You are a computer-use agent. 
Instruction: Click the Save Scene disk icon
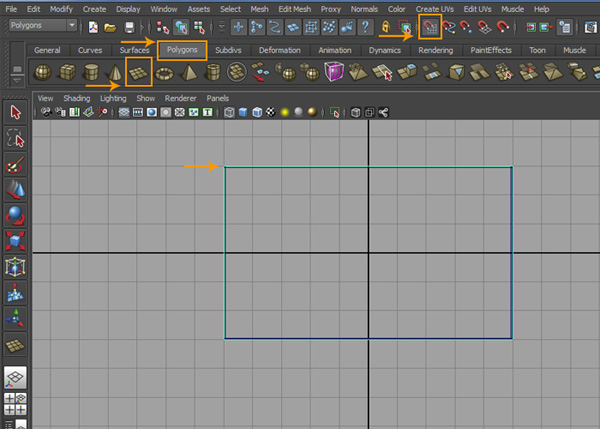[129, 27]
